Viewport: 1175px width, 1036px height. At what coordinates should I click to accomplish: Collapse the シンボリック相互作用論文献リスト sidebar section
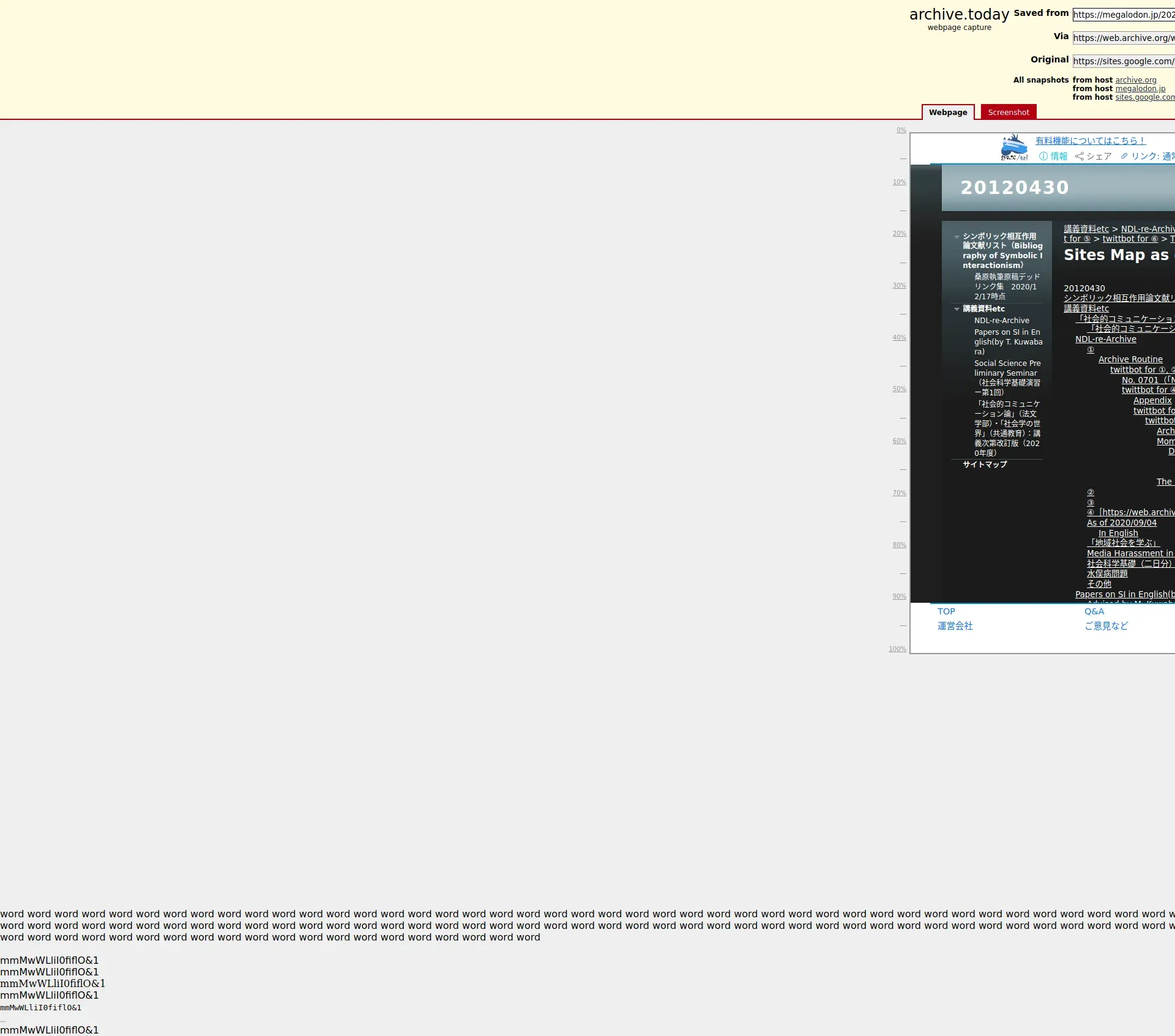(957, 237)
